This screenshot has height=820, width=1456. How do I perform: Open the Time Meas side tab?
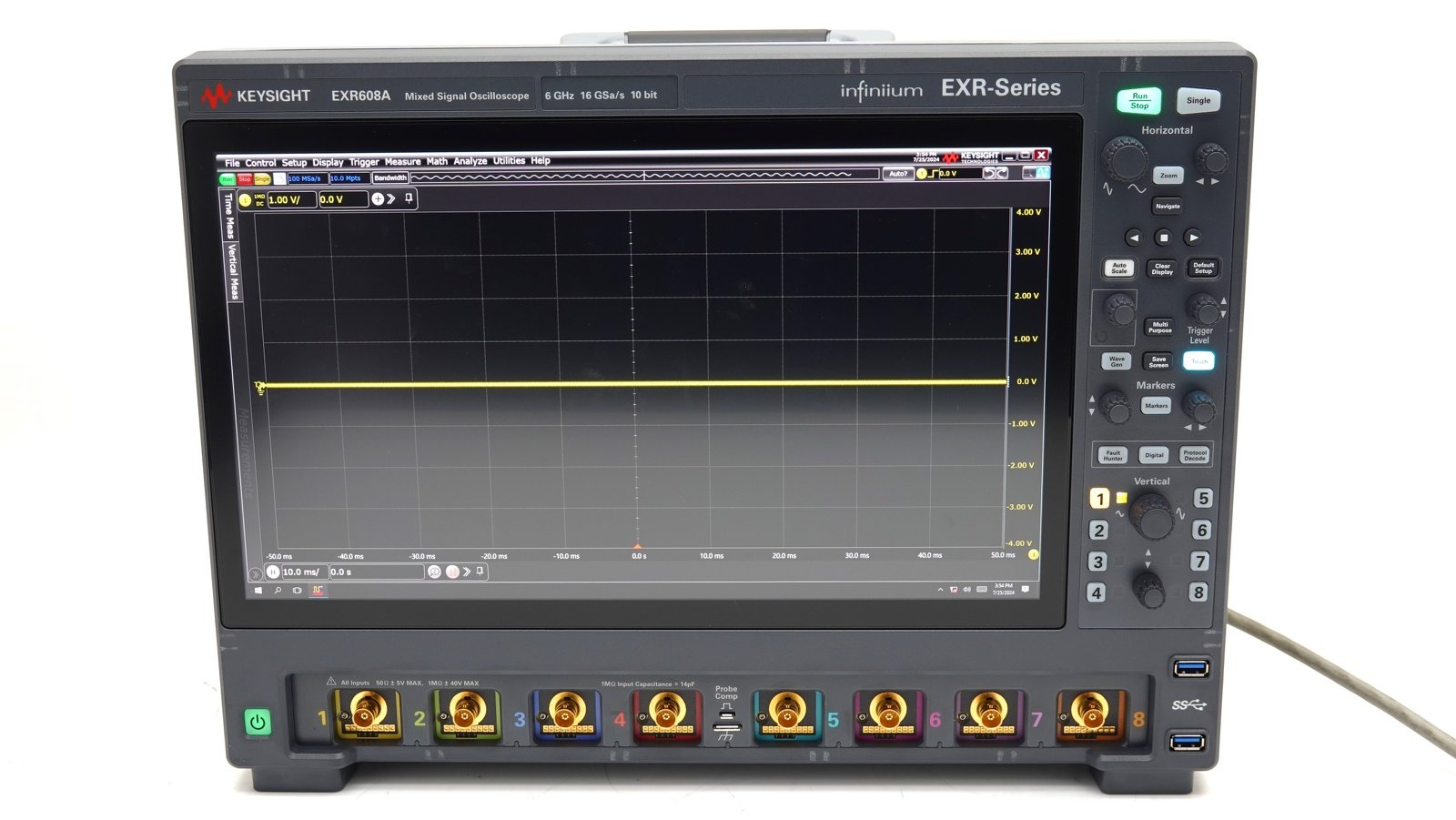tap(228, 217)
